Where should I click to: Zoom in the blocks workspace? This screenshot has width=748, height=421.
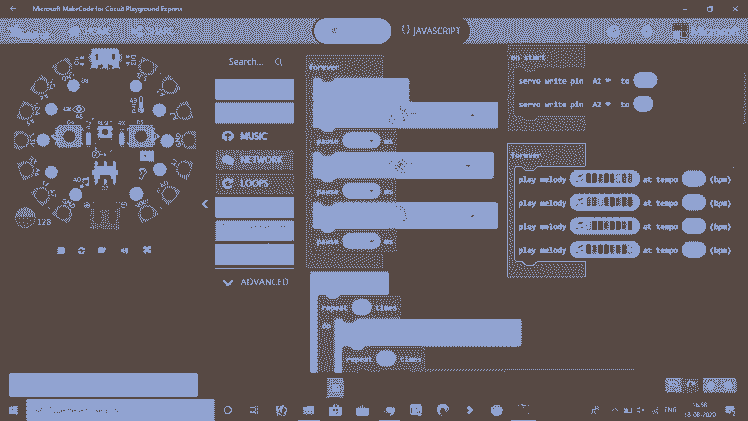pyautogui.click(x=728, y=385)
